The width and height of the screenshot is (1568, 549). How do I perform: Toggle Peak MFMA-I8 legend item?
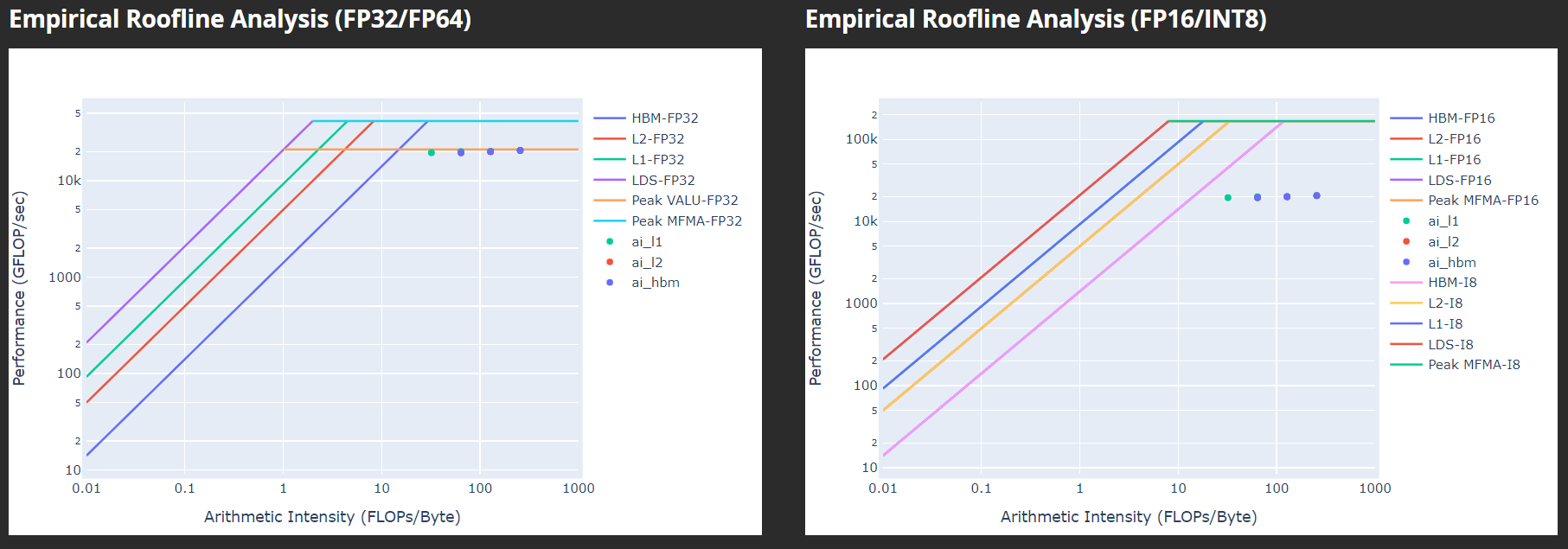[x=1473, y=365]
